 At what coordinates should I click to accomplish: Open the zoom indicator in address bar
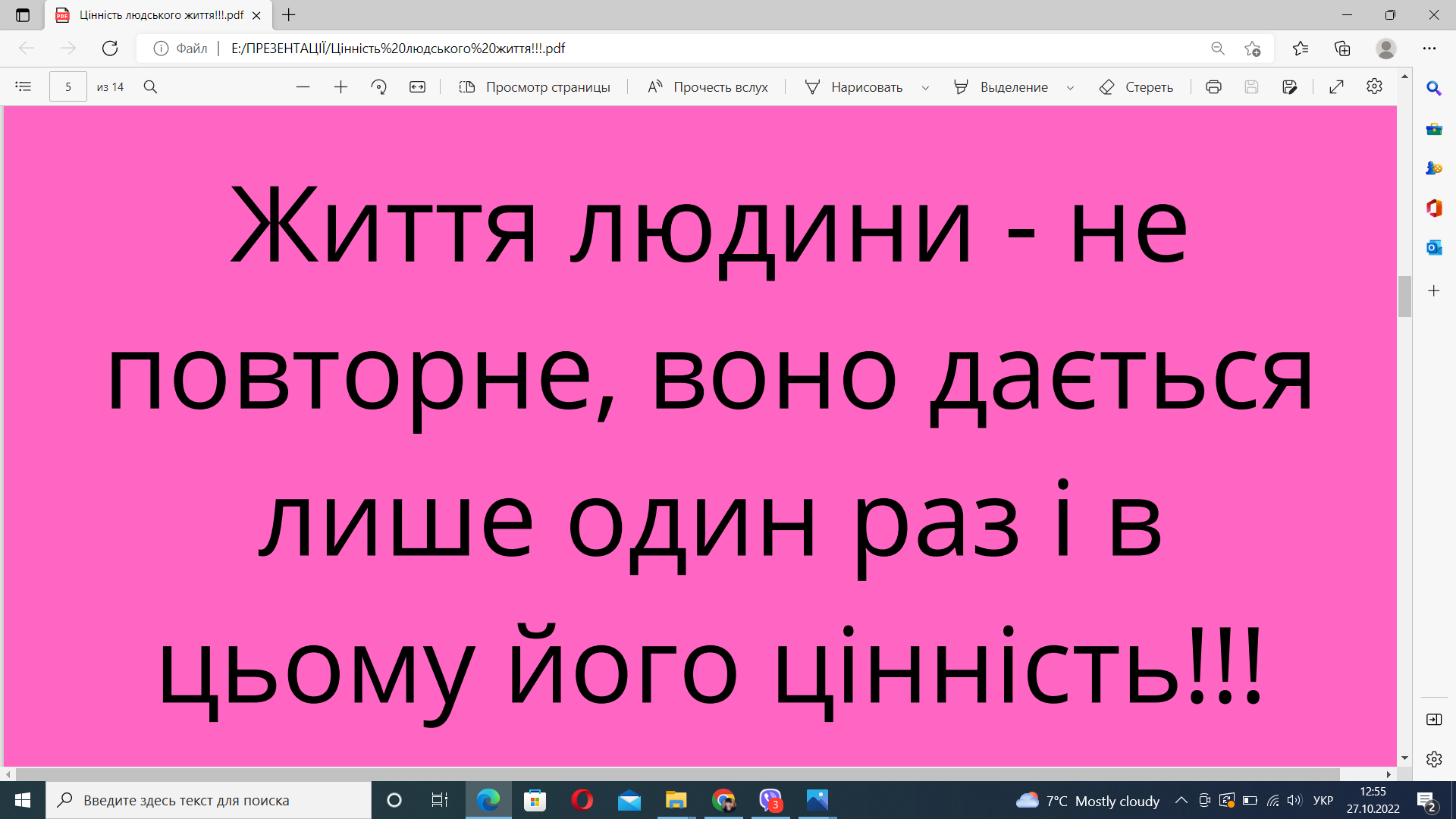click(x=1218, y=49)
